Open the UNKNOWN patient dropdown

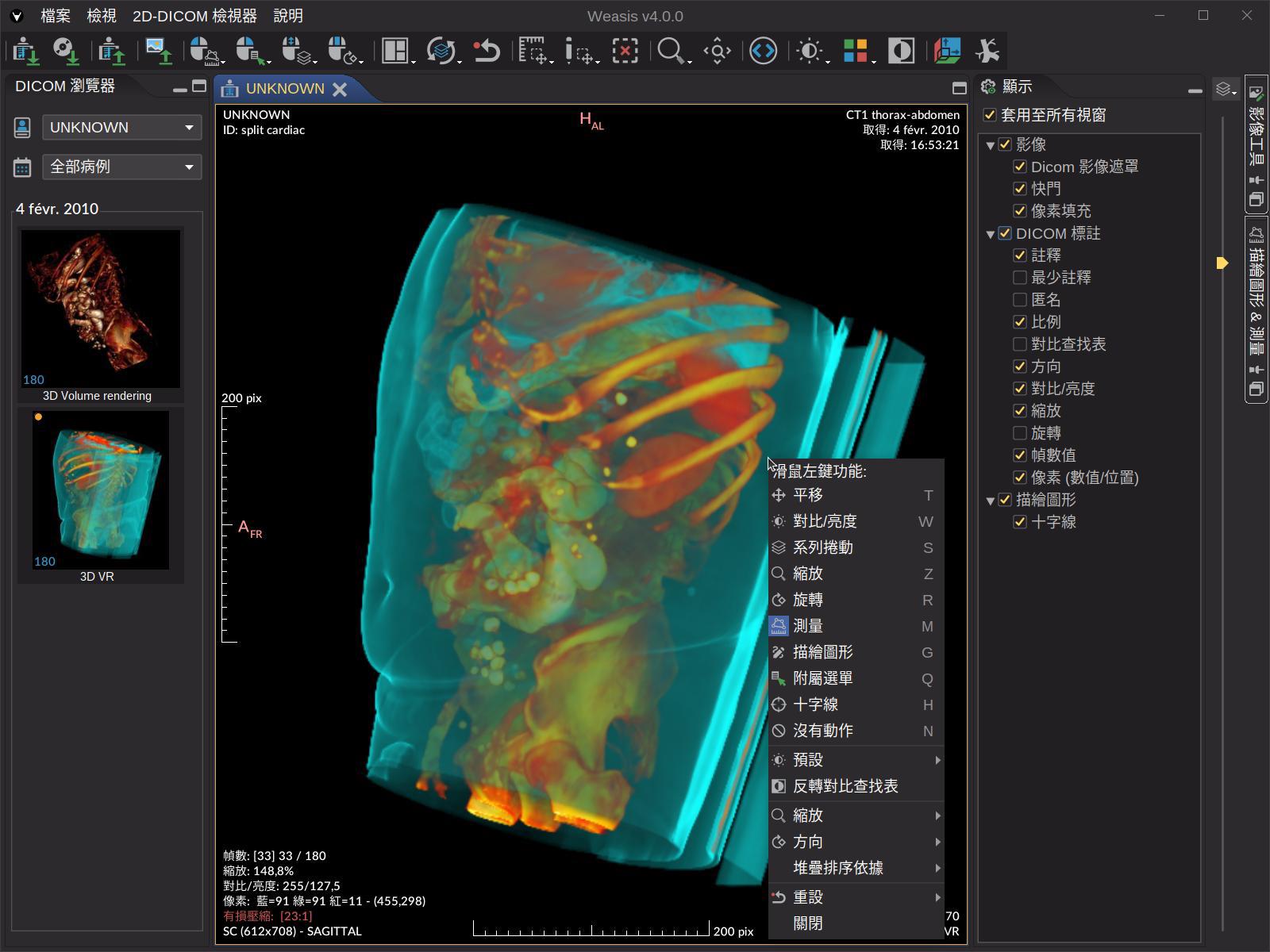pyautogui.click(x=121, y=127)
